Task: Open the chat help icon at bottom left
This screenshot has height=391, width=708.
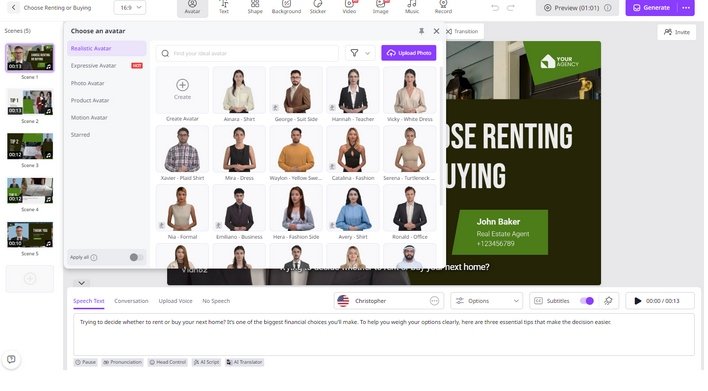Action: click(x=11, y=359)
